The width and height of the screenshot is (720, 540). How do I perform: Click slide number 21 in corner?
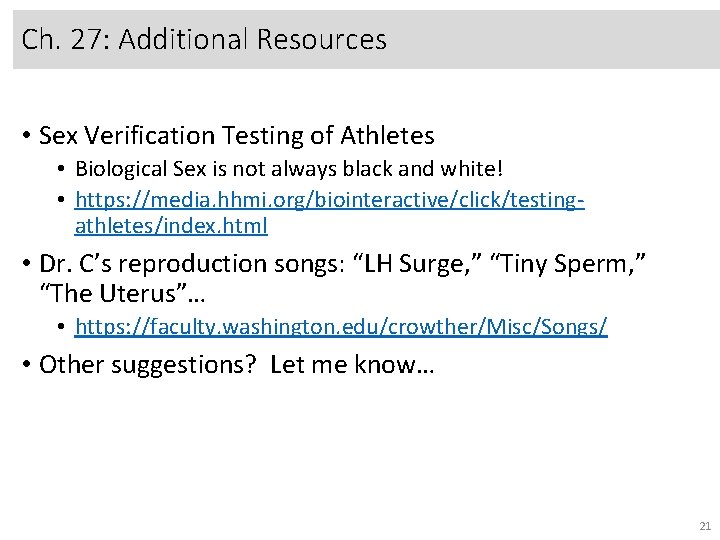pyautogui.click(x=704, y=526)
